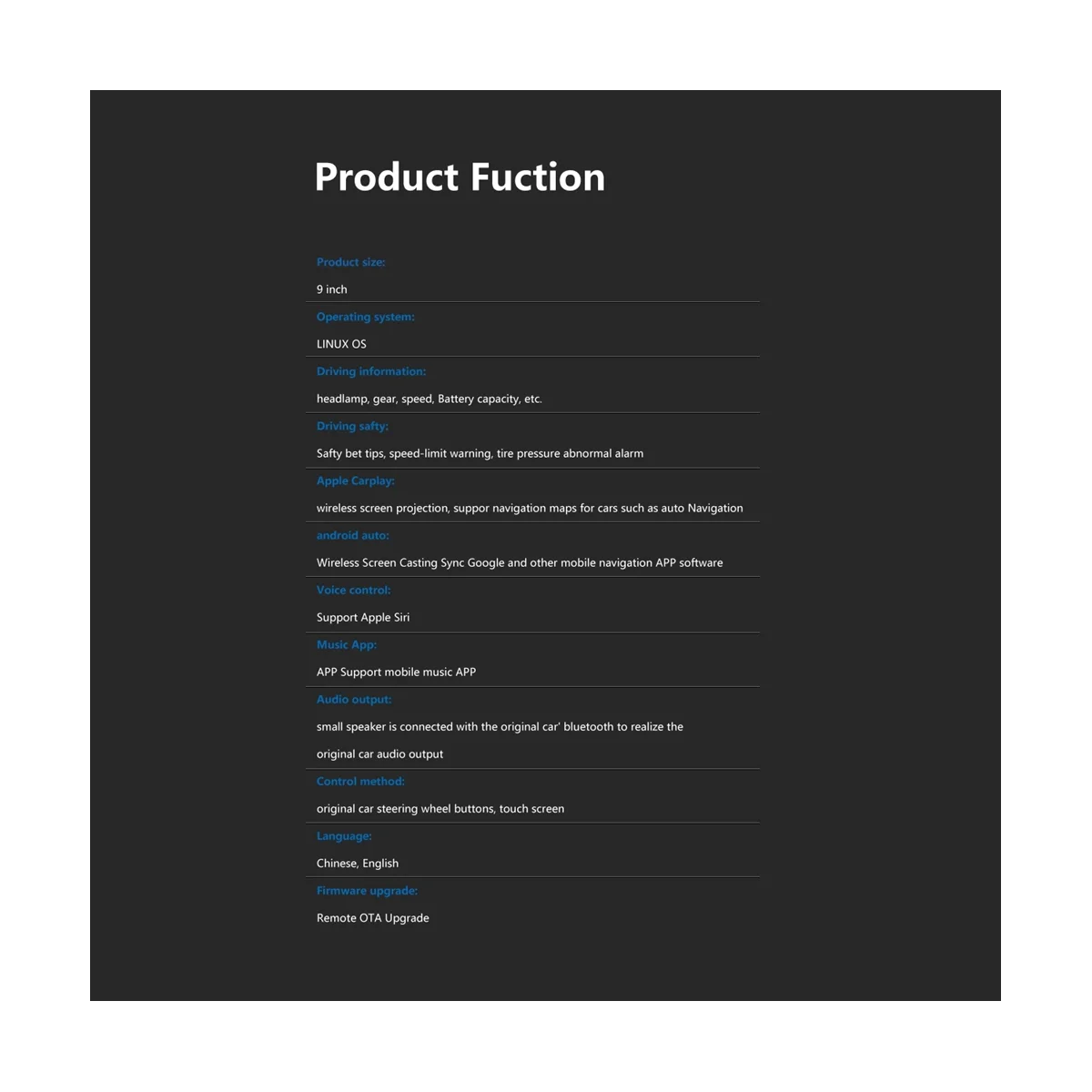Click the "Product size:" label
The image size is (1092, 1092).
(x=350, y=262)
